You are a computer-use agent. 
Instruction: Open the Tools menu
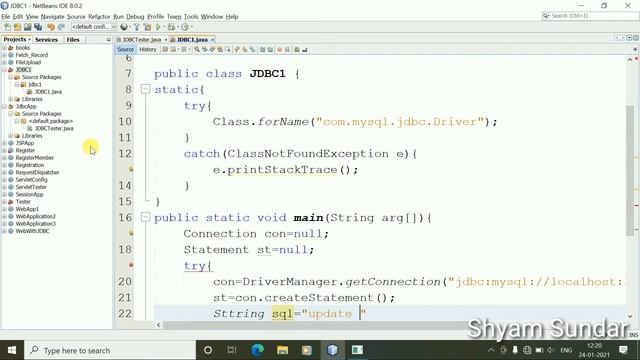pos(191,17)
